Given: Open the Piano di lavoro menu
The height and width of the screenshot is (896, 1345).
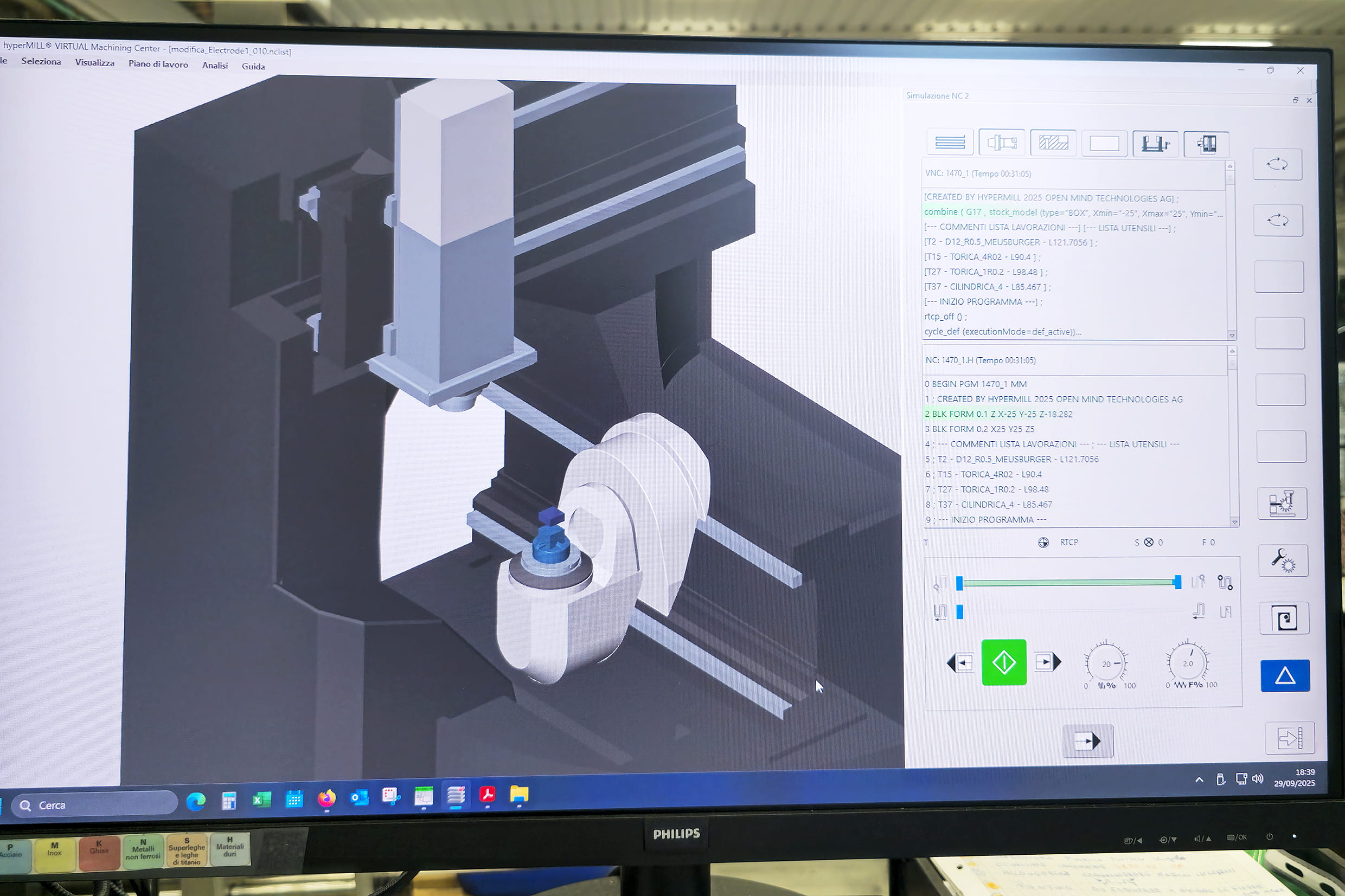Looking at the screenshot, I should click(158, 64).
